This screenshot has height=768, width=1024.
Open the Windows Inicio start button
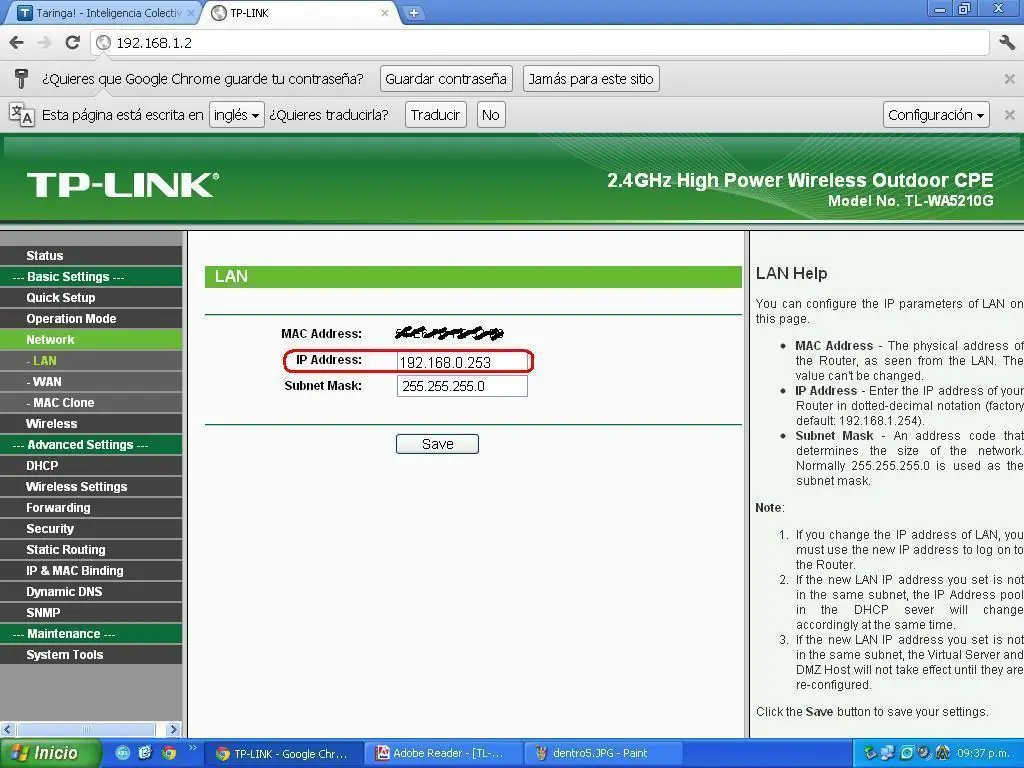point(50,753)
